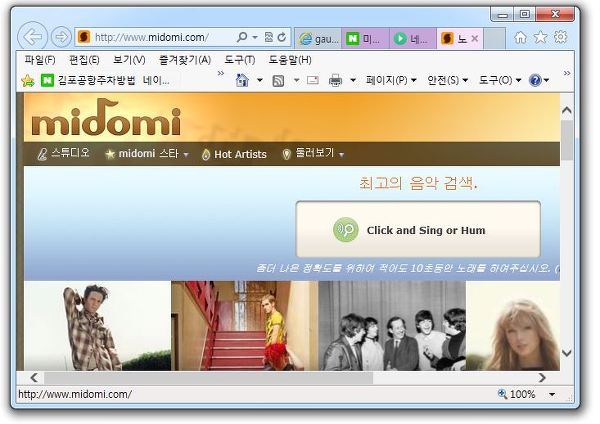Open Favorites with the star icon
The image size is (600, 424).
coord(540,37)
